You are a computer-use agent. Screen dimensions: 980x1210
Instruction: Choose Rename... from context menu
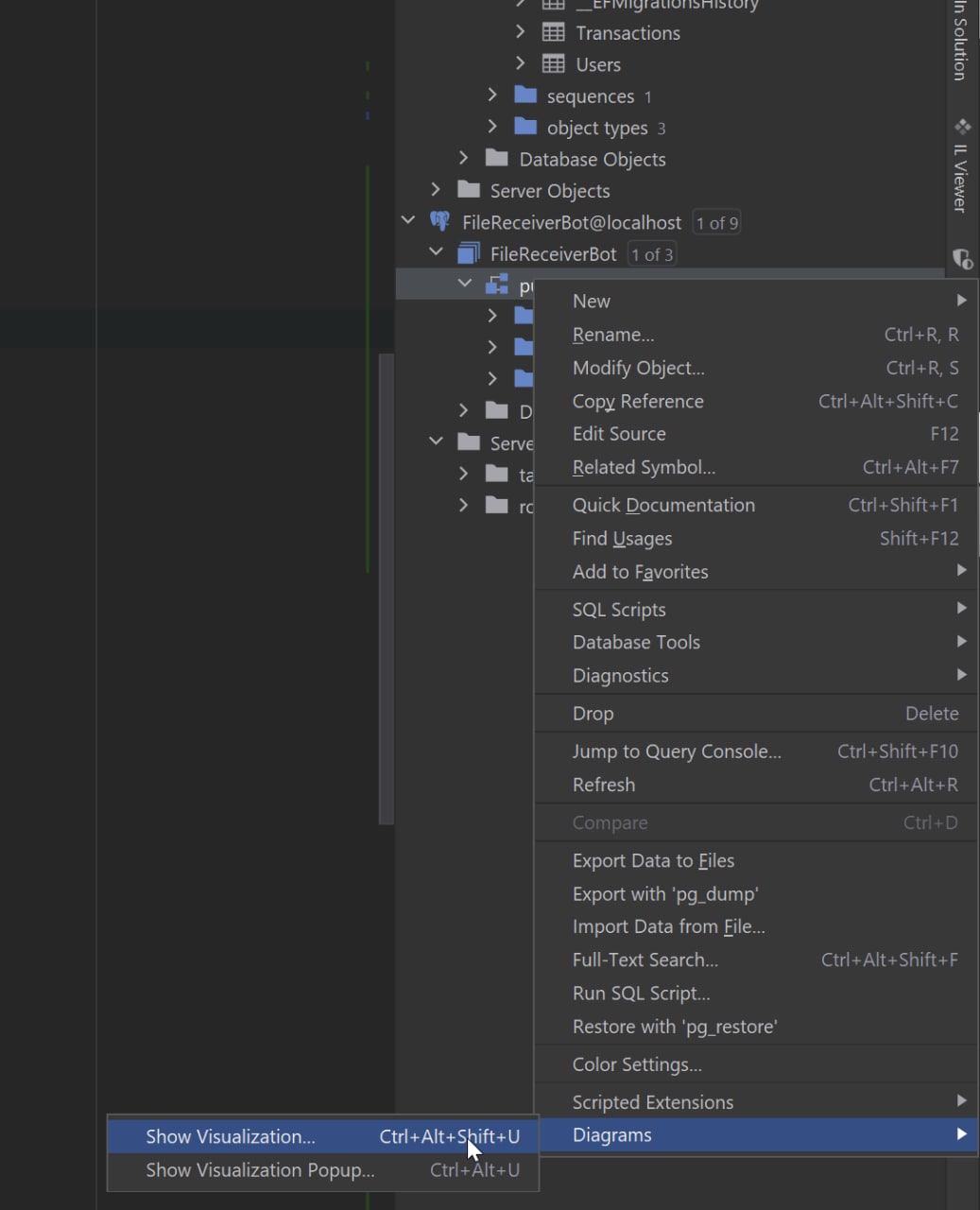click(756, 335)
